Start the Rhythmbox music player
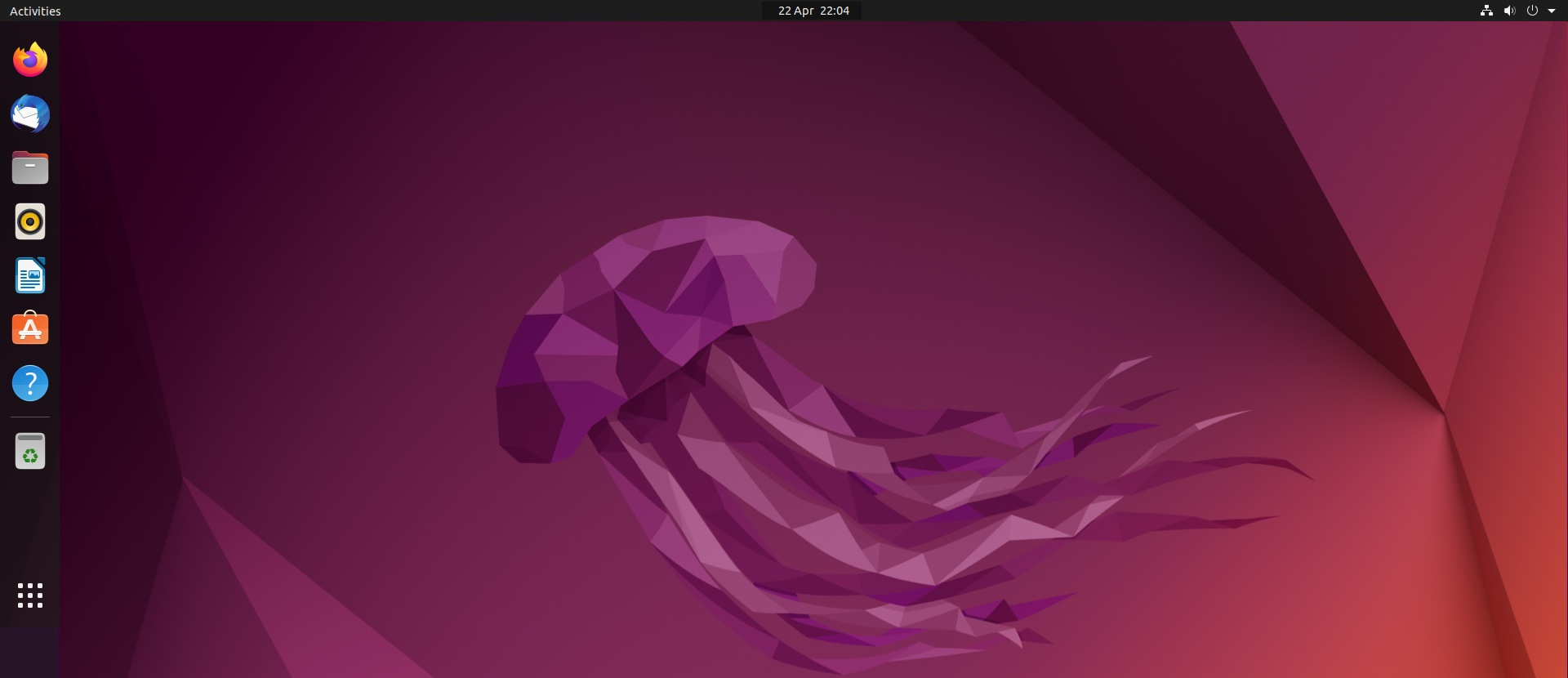The image size is (1568, 678). pyautogui.click(x=30, y=221)
